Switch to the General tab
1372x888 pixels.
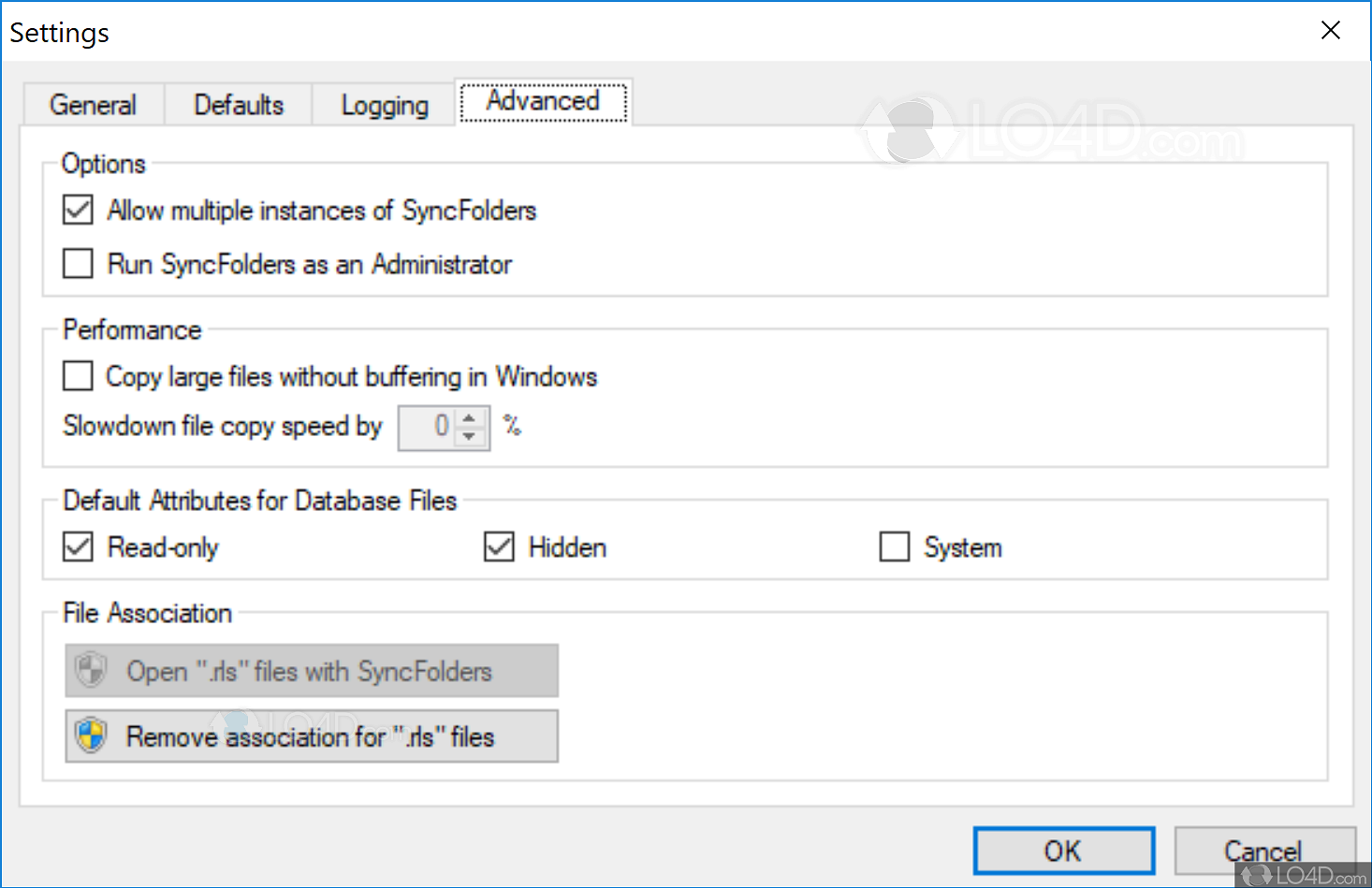pos(93,105)
